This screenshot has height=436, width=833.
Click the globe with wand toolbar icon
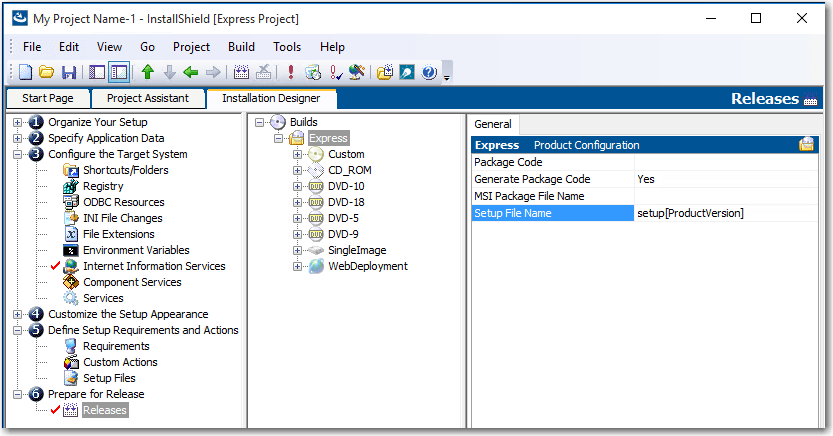356,72
